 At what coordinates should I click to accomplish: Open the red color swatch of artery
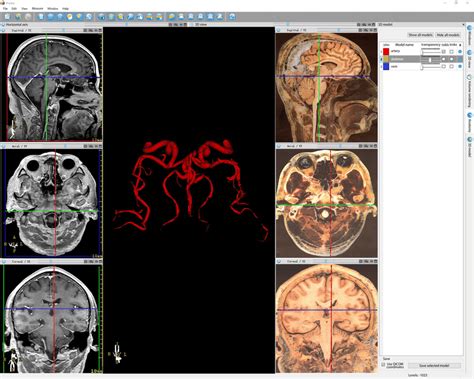tap(386, 51)
